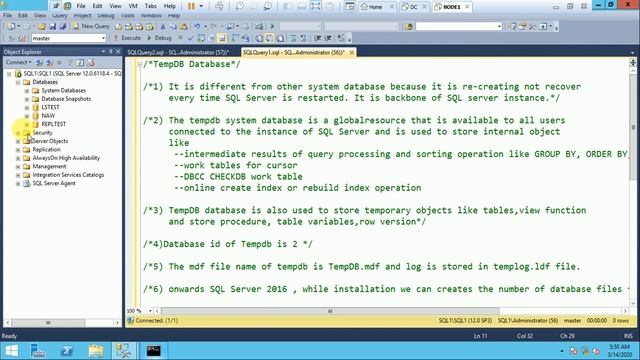The height and width of the screenshot is (360, 640).
Task: Open VMware VM menu
Action: tap(133, 6)
